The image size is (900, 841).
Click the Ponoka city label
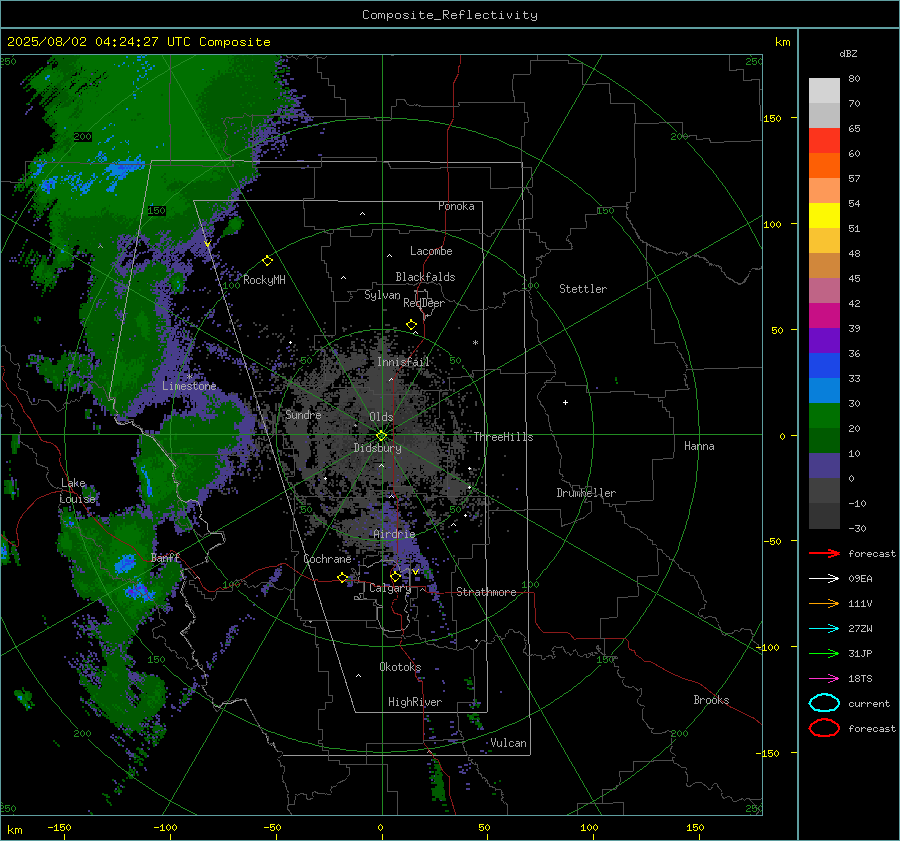pos(456,206)
